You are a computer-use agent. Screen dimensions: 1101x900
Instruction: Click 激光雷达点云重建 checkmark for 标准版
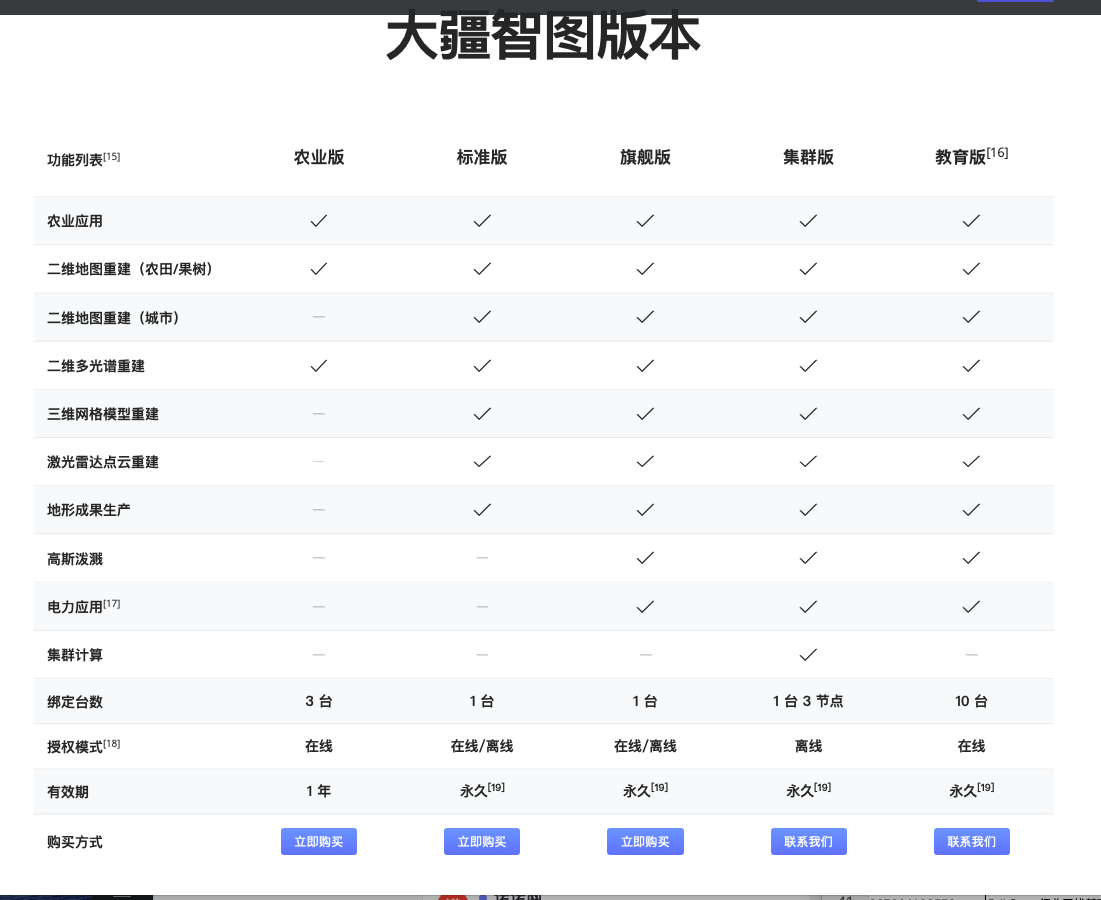click(x=481, y=462)
